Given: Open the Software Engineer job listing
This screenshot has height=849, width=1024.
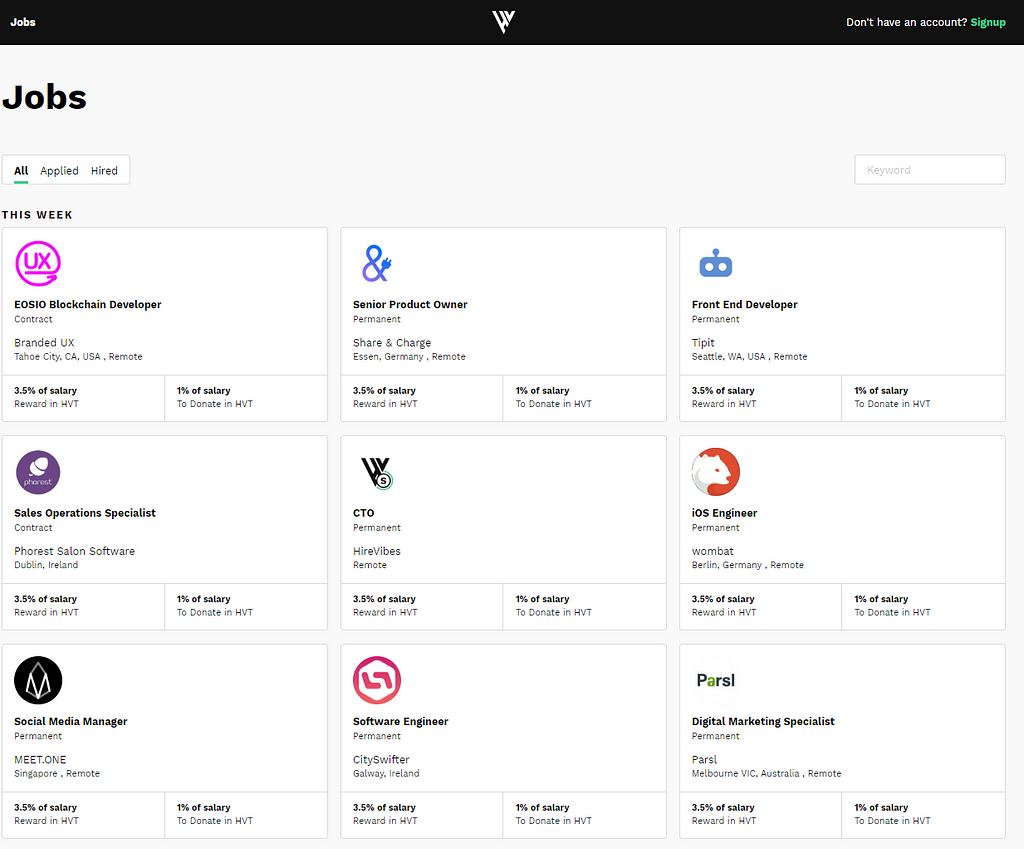Looking at the screenshot, I should click(x=401, y=721).
